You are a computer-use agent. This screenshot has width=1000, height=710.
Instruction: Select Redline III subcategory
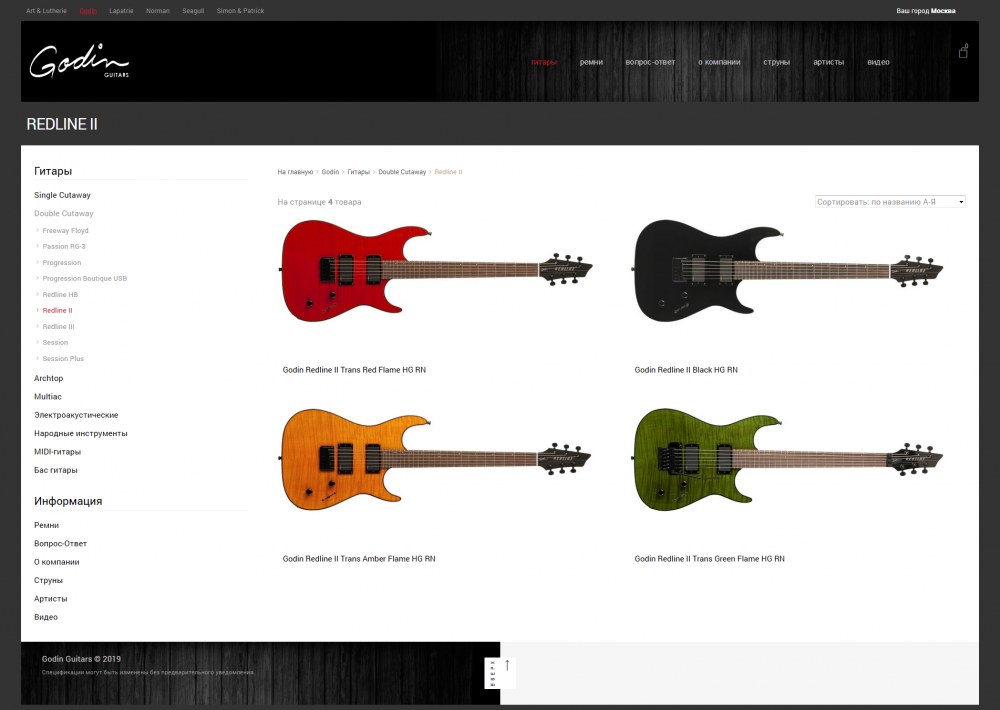(59, 327)
